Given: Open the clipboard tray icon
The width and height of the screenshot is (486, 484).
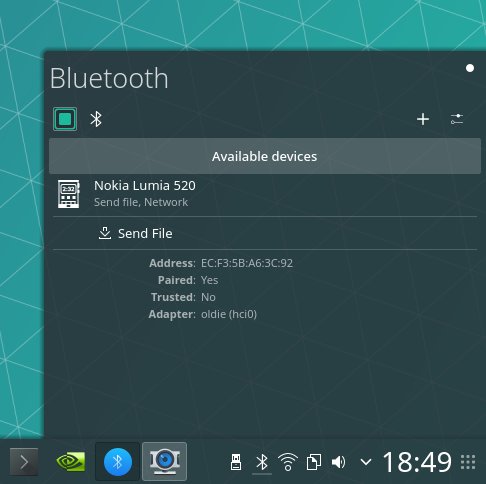Looking at the screenshot, I should (314, 462).
